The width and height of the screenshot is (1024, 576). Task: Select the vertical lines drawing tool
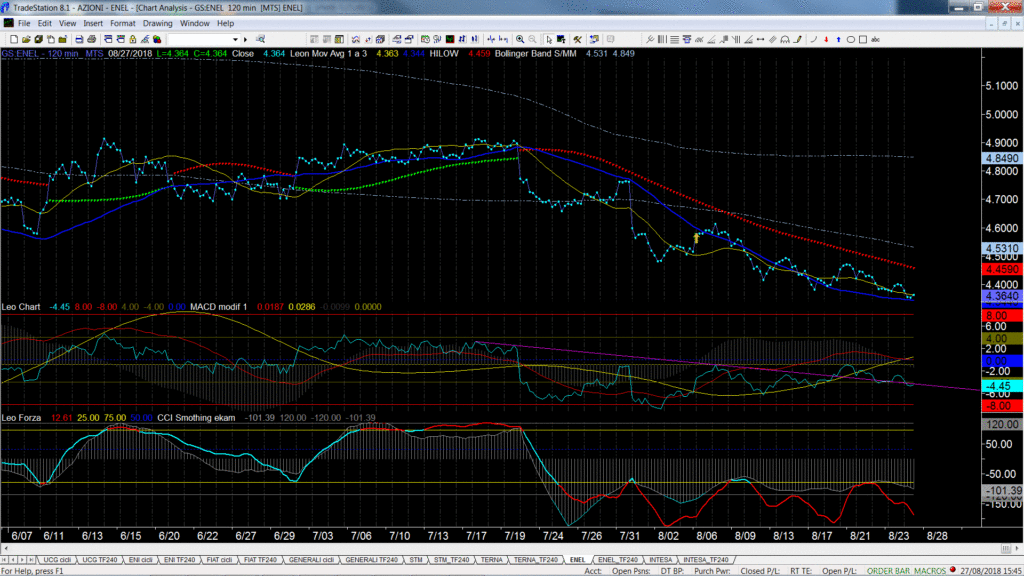pos(662,40)
